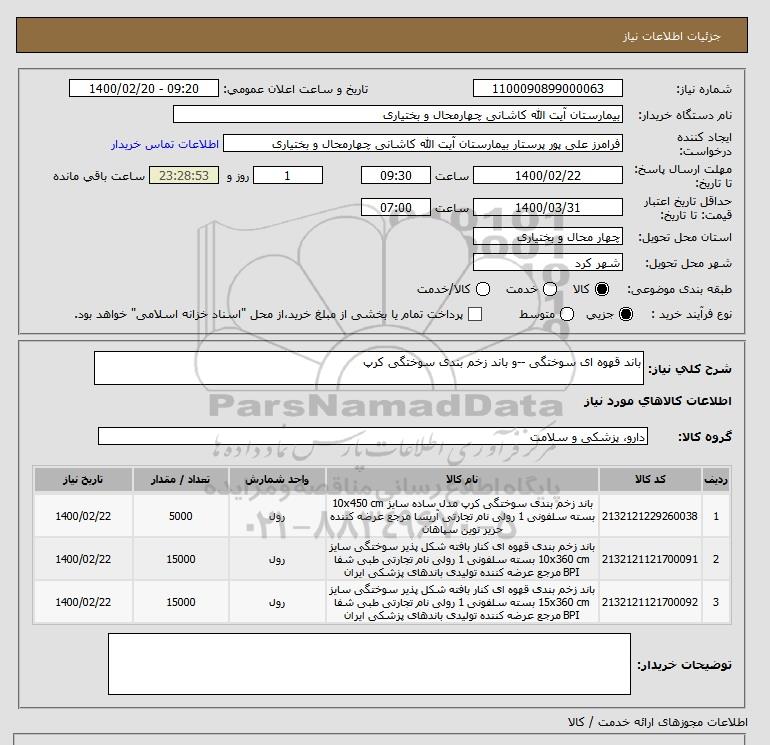
Task: Select the کالا/خدمت radio button
Action: 483,289
